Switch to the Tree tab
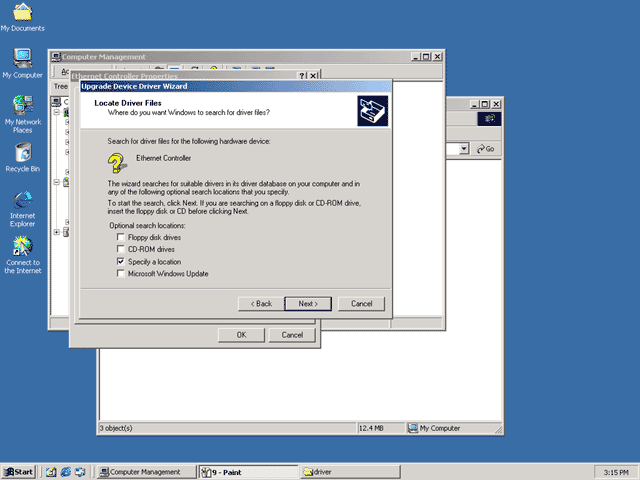 (60, 87)
